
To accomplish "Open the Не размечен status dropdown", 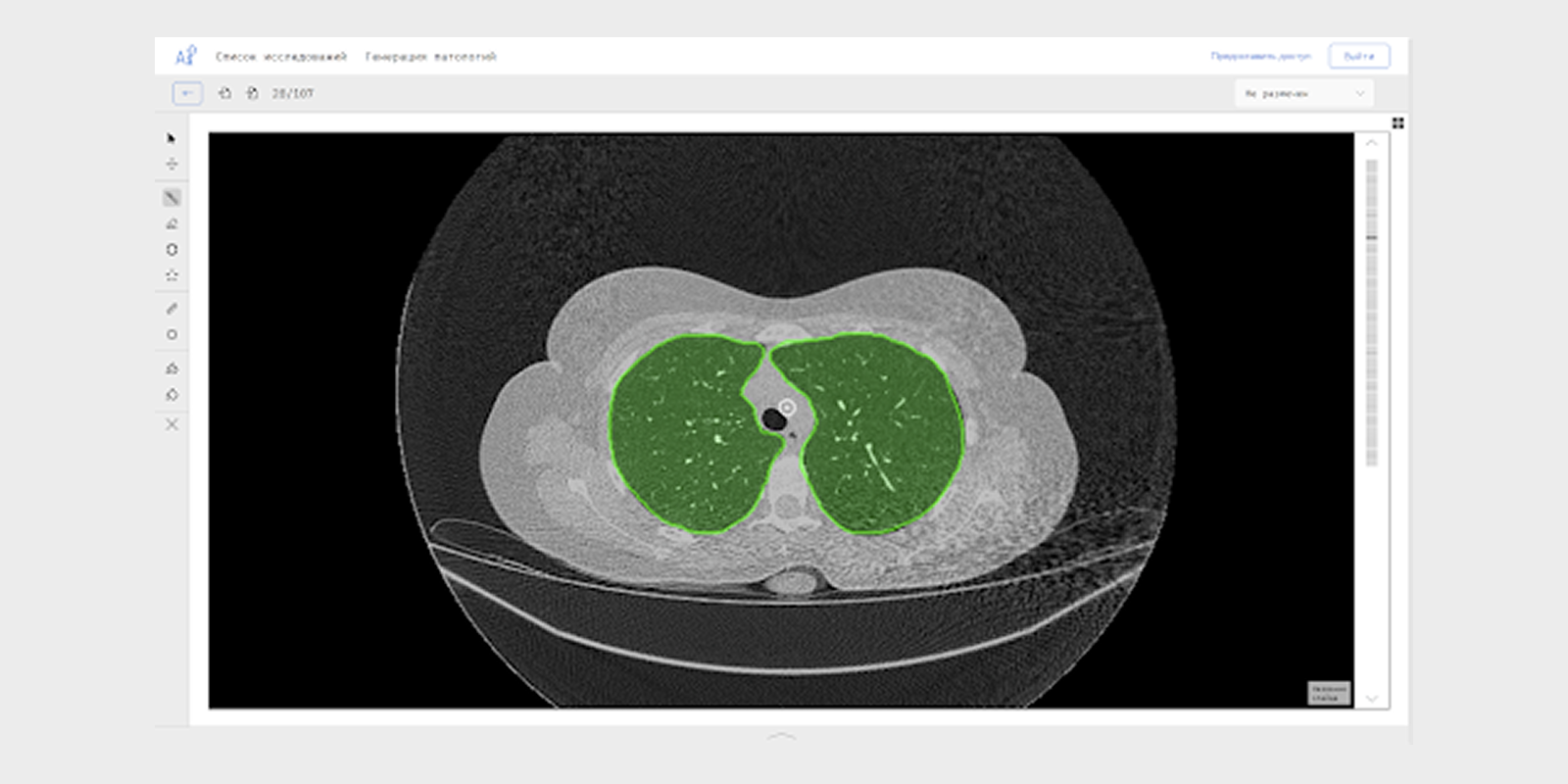I will click(x=1304, y=93).
